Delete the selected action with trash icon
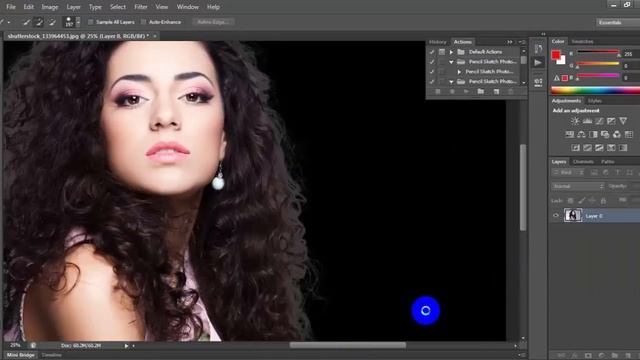The width and height of the screenshot is (640, 360). (511, 92)
